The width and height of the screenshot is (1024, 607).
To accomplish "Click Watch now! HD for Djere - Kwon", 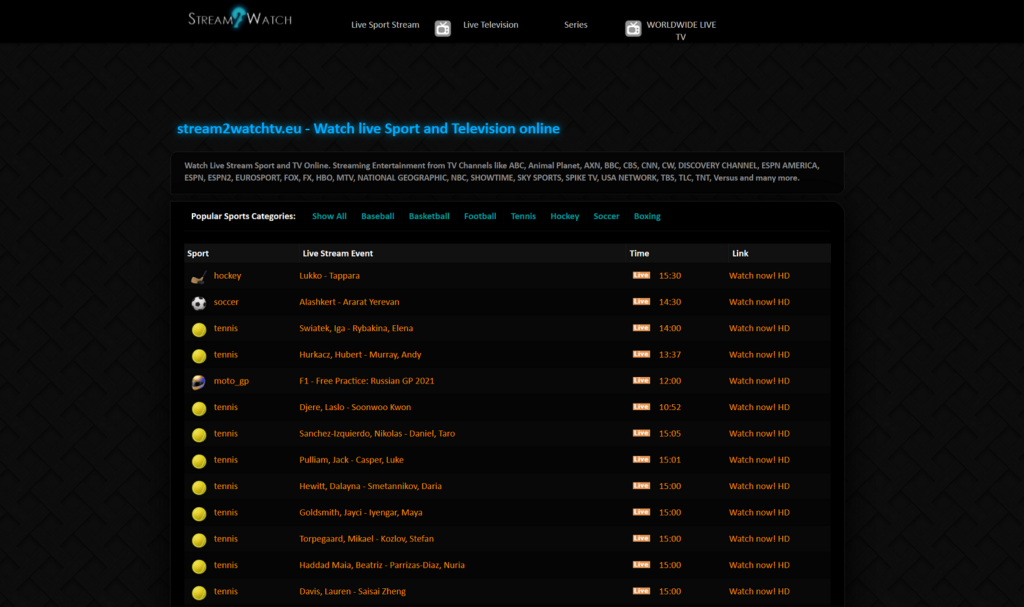I will pos(759,407).
